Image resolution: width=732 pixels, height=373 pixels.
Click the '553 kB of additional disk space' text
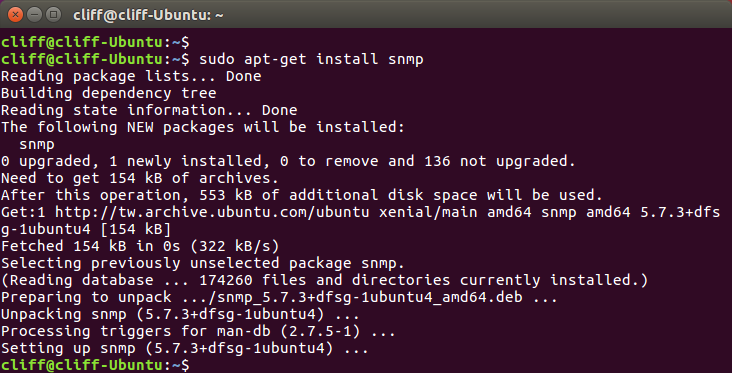click(338, 195)
